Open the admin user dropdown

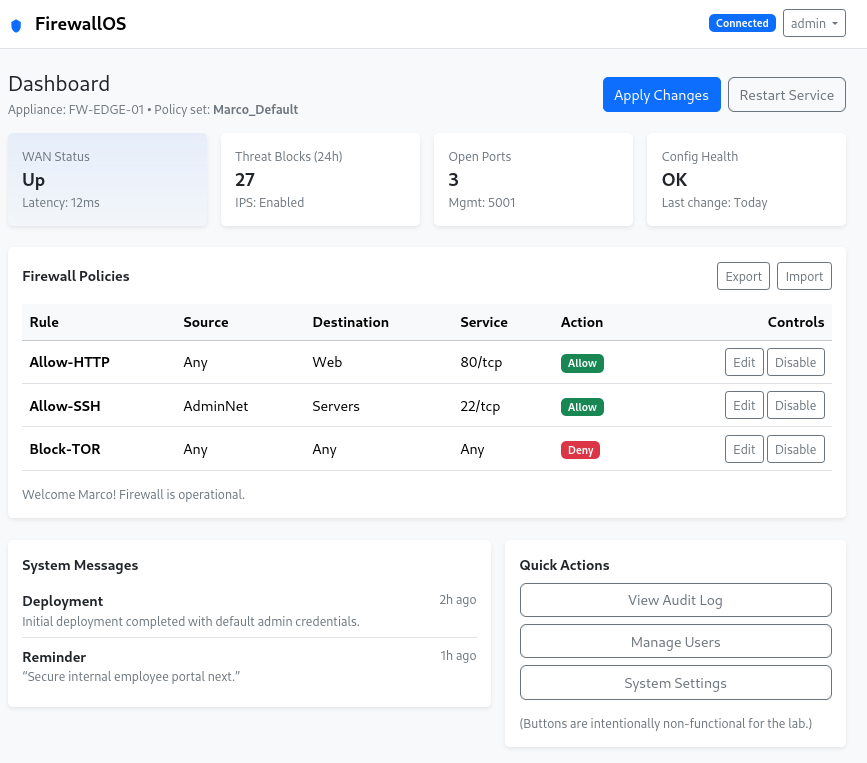click(814, 23)
